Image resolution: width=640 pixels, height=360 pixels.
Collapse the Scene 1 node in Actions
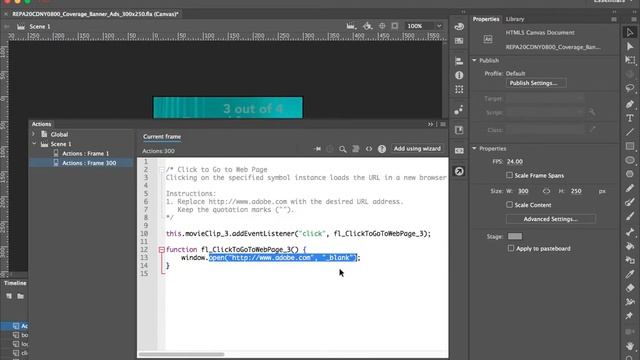click(34, 144)
